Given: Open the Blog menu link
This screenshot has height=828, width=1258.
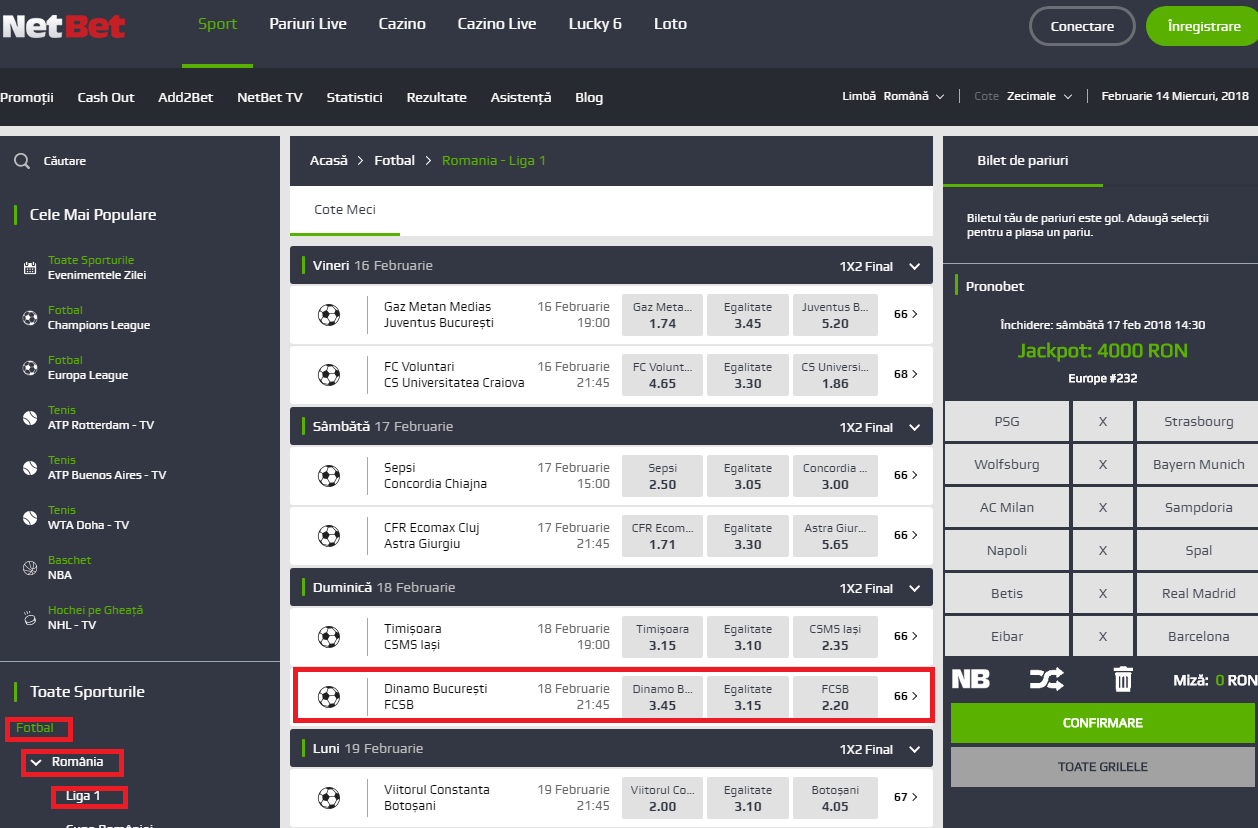Looking at the screenshot, I should coord(589,98).
